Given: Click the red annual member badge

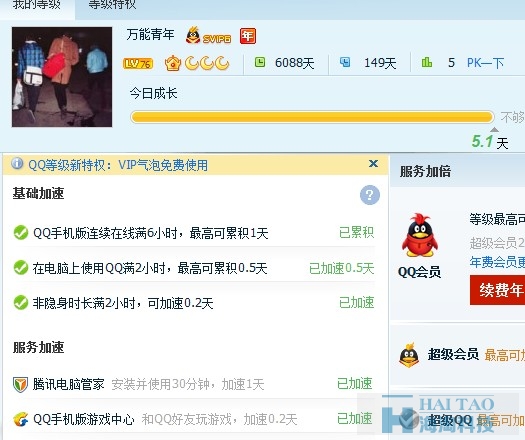Looking at the screenshot, I should (248, 36).
